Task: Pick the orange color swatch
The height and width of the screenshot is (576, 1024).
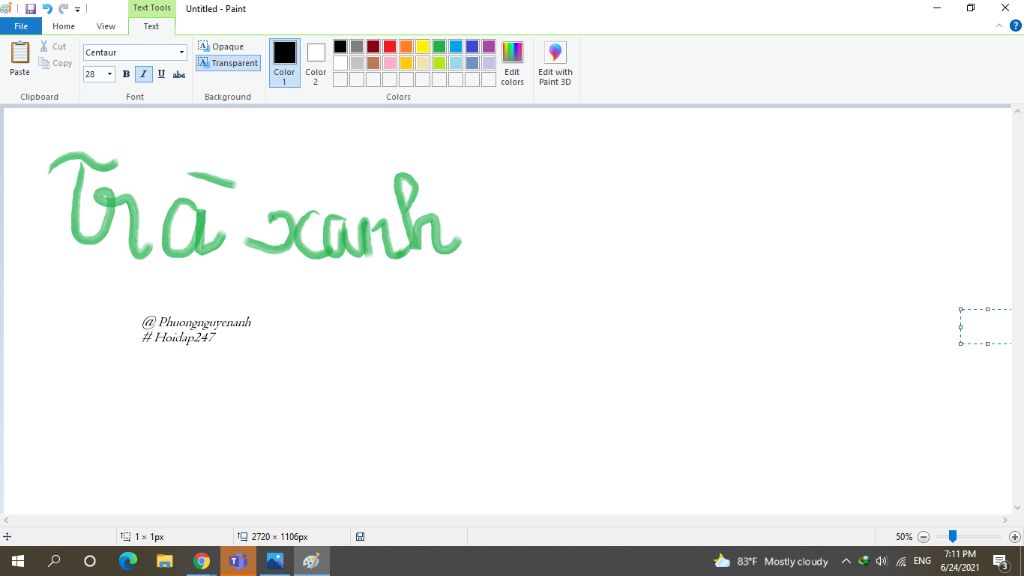Action: 406,46
